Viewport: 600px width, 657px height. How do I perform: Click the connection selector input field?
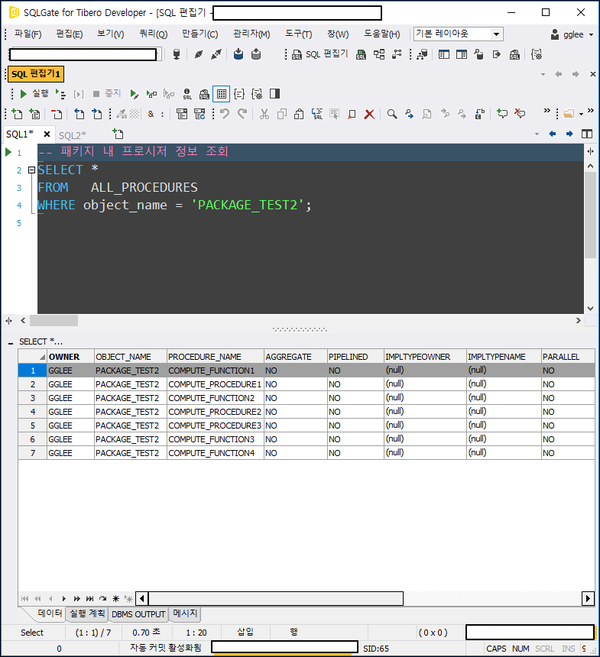[83, 54]
